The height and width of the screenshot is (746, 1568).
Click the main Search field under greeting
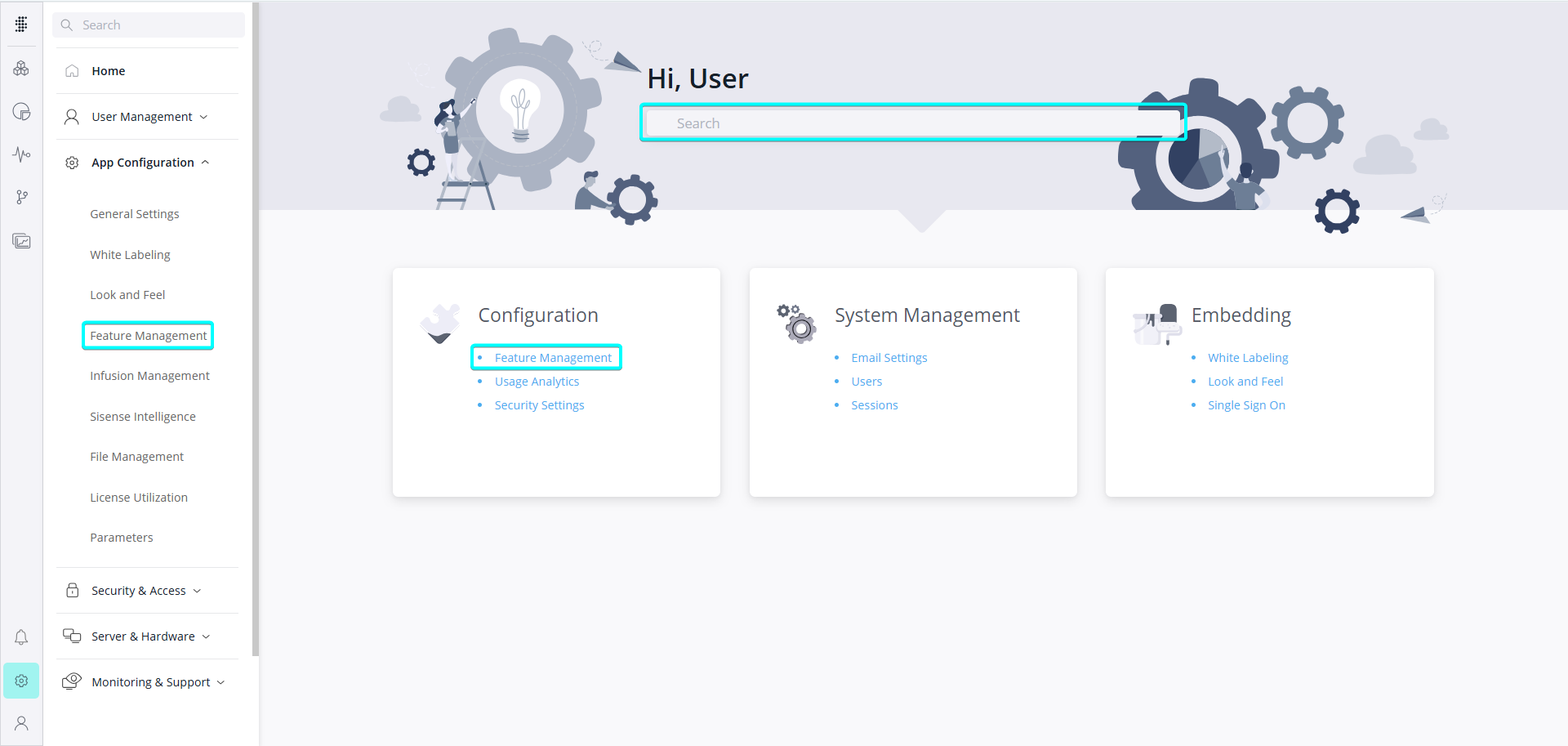912,123
